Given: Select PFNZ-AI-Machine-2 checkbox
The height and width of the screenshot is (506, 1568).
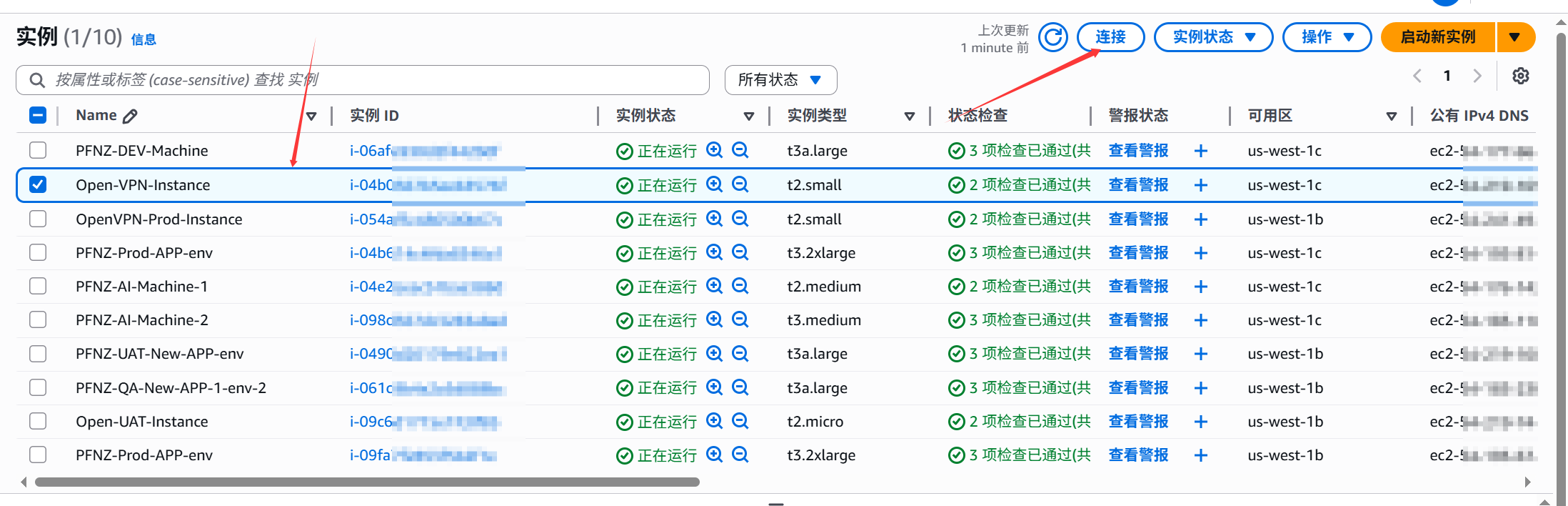Looking at the screenshot, I should 38,319.
